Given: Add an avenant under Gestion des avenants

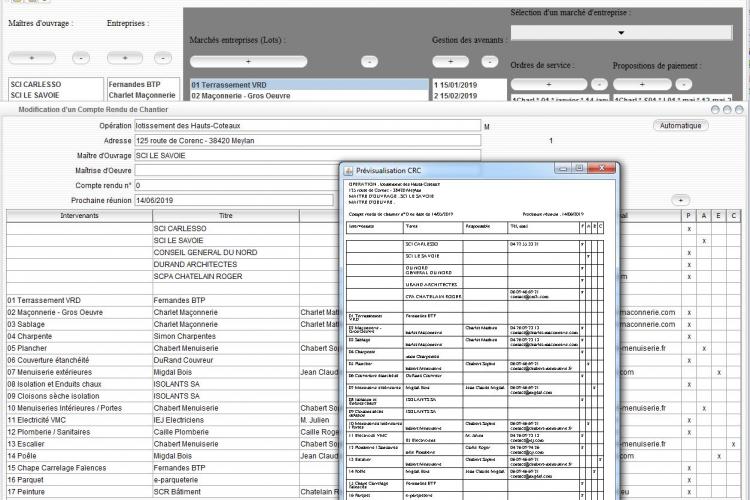Looking at the screenshot, I should tap(451, 62).
